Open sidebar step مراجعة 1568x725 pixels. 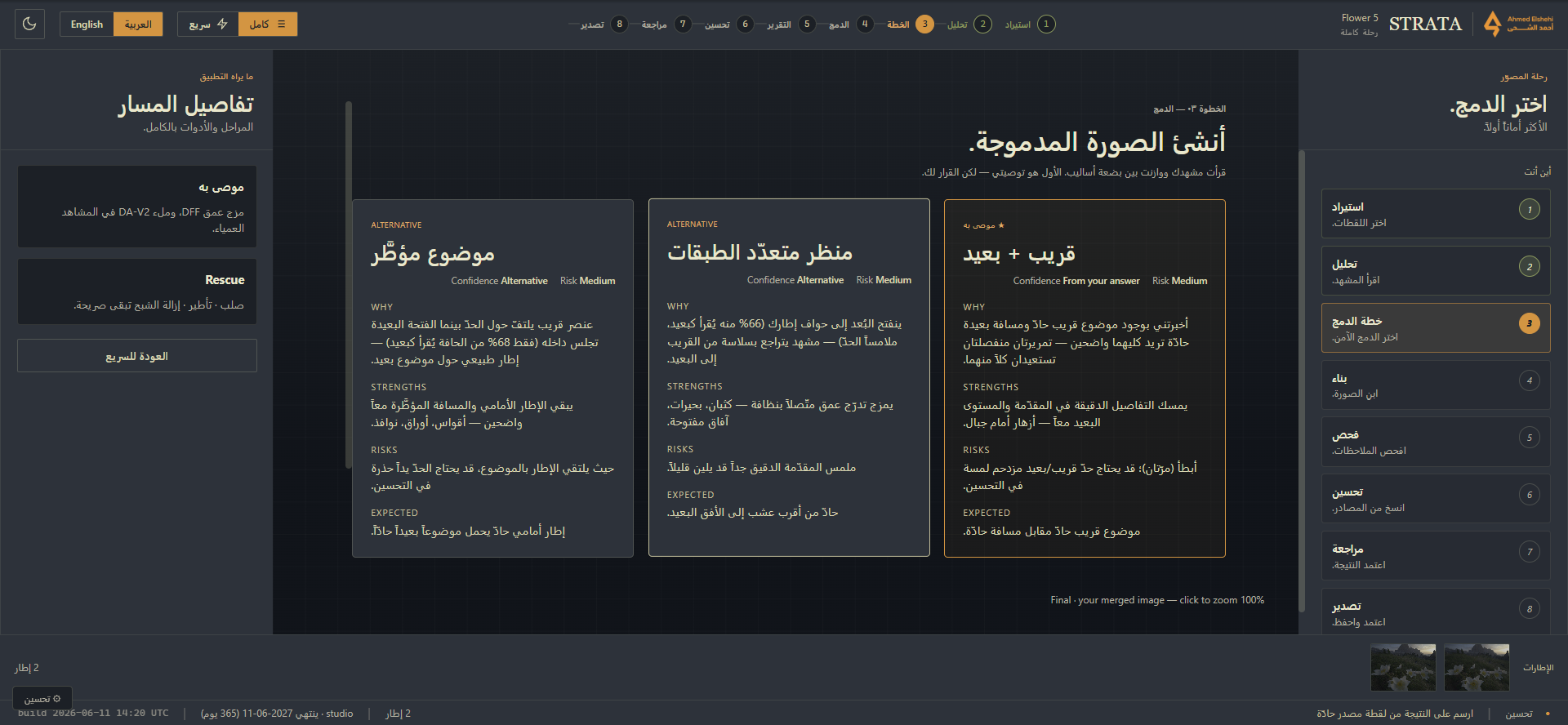[x=1436, y=556]
